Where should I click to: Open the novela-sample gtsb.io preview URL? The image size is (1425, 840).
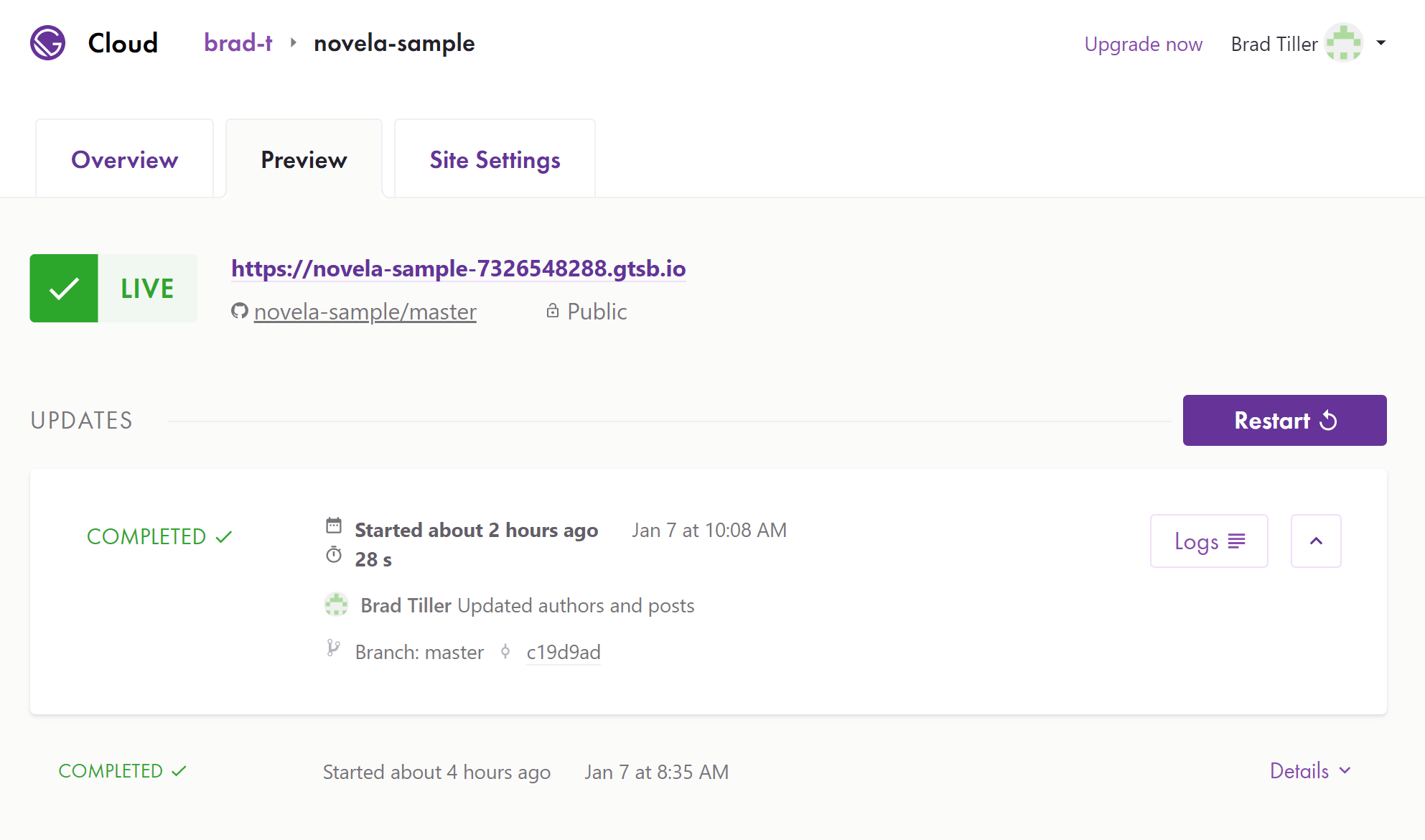pos(458,269)
